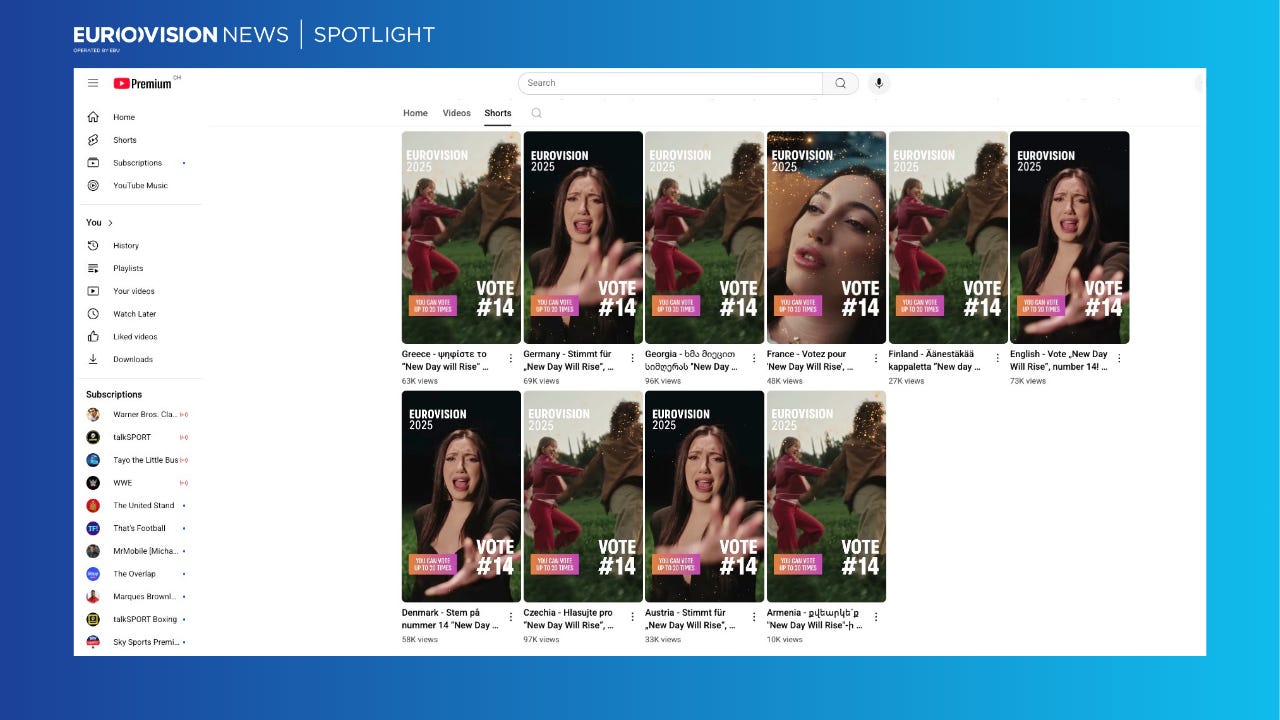Play the Denmark short thumbnail
The height and width of the screenshot is (720, 1280).
[x=461, y=496]
